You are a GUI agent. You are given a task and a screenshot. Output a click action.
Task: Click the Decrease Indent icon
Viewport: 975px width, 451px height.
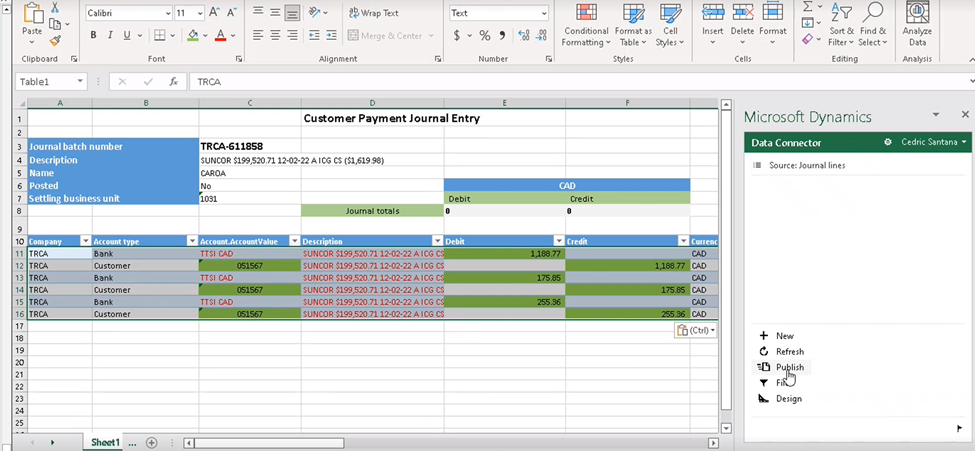click(314, 35)
